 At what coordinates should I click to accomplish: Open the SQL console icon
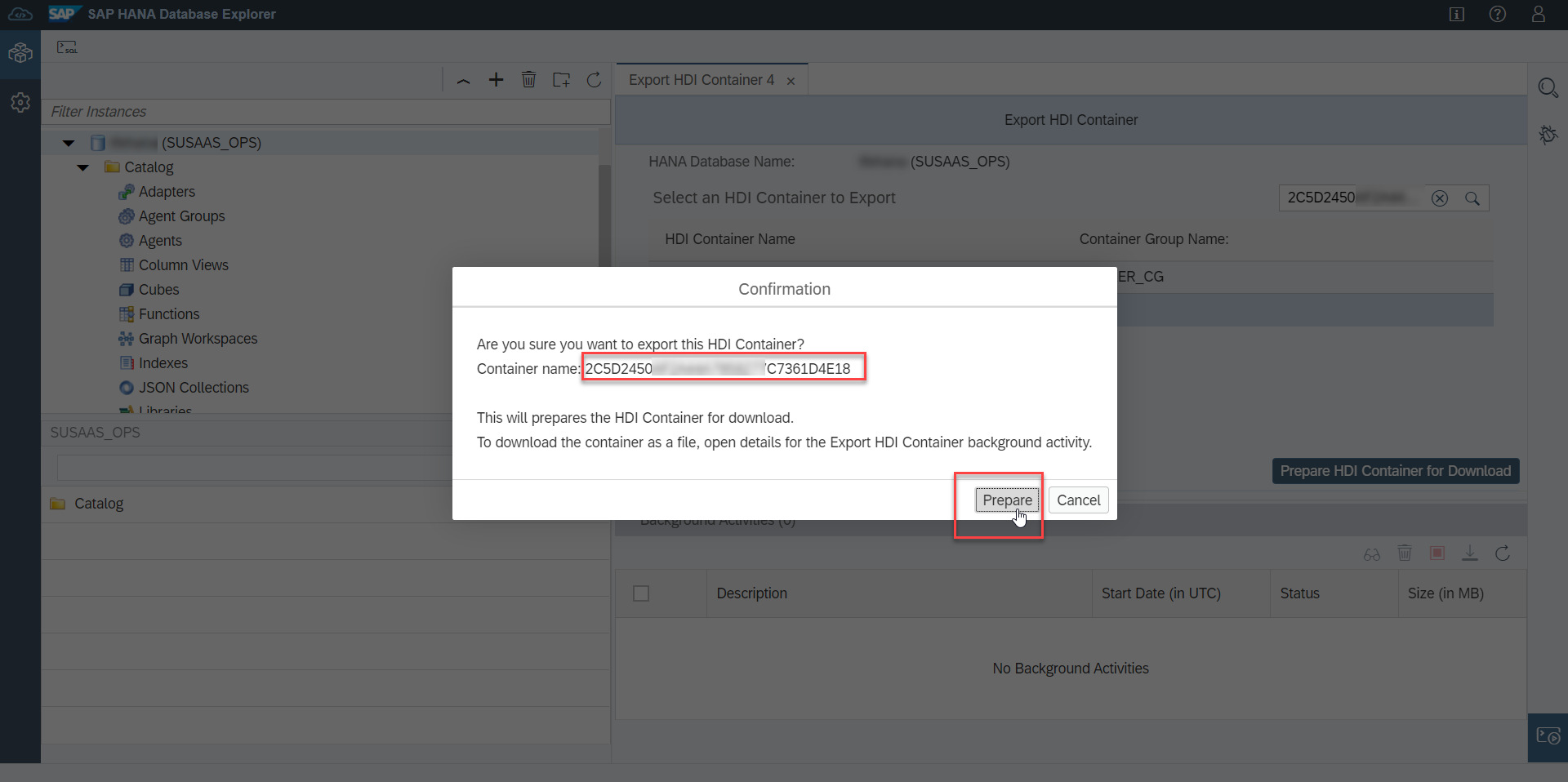click(x=67, y=47)
